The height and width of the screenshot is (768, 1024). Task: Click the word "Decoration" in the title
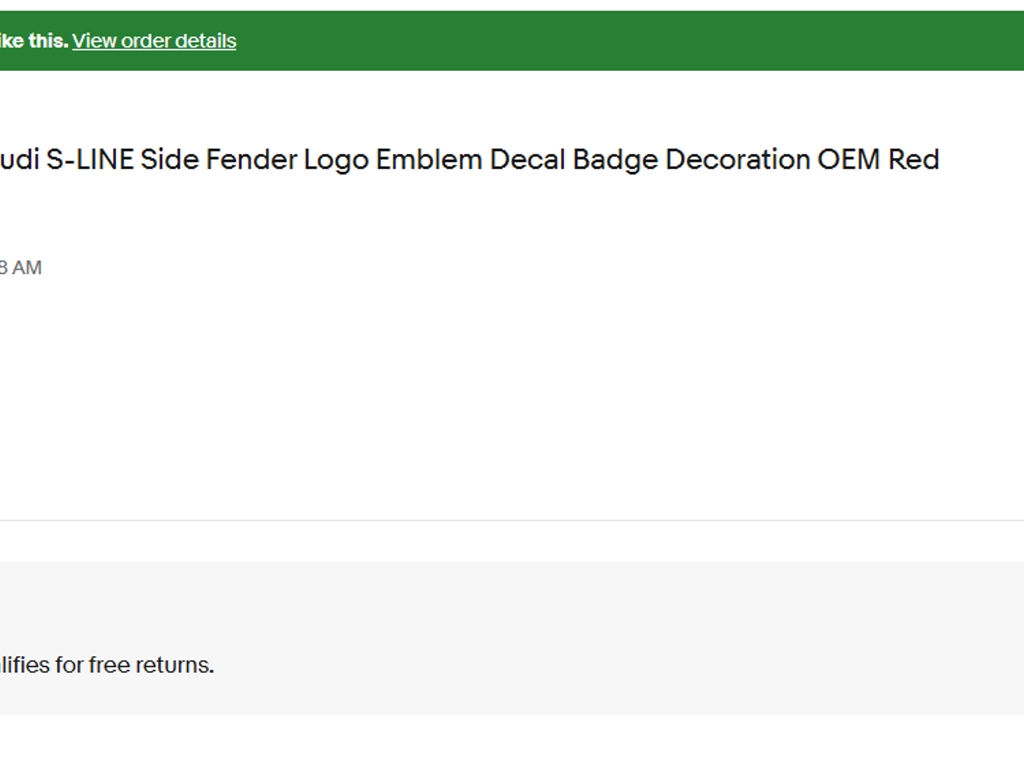(x=738, y=160)
